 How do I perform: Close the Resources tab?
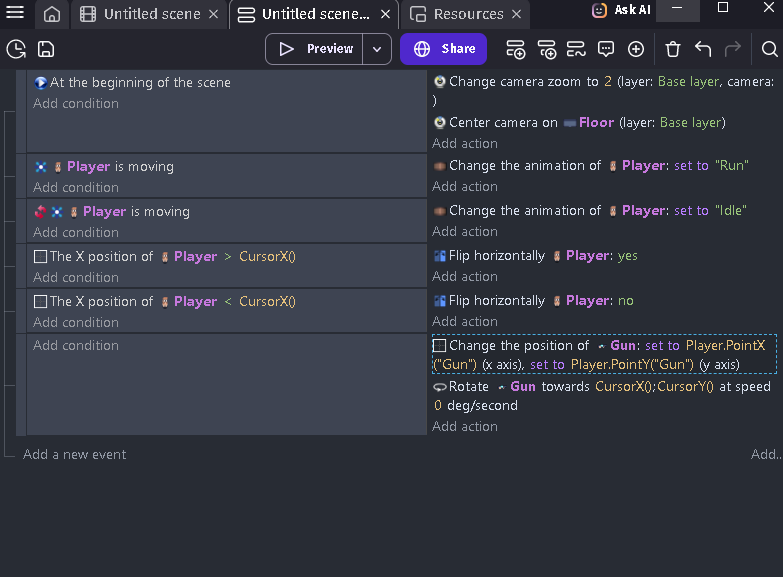click(x=516, y=15)
